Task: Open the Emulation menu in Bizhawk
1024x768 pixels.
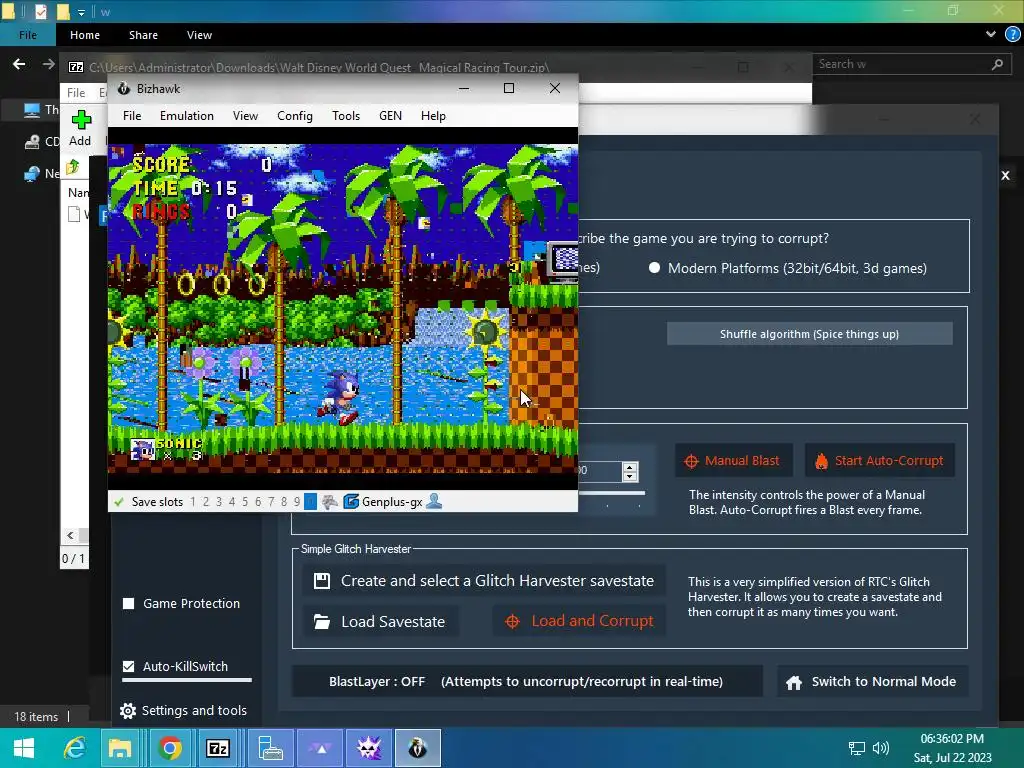Action: tap(187, 116)
